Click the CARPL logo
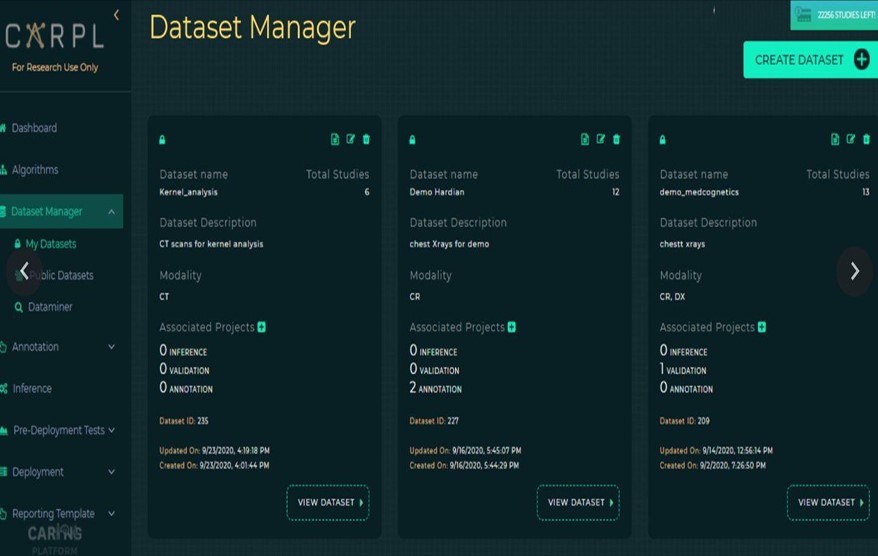 [55, 36]
